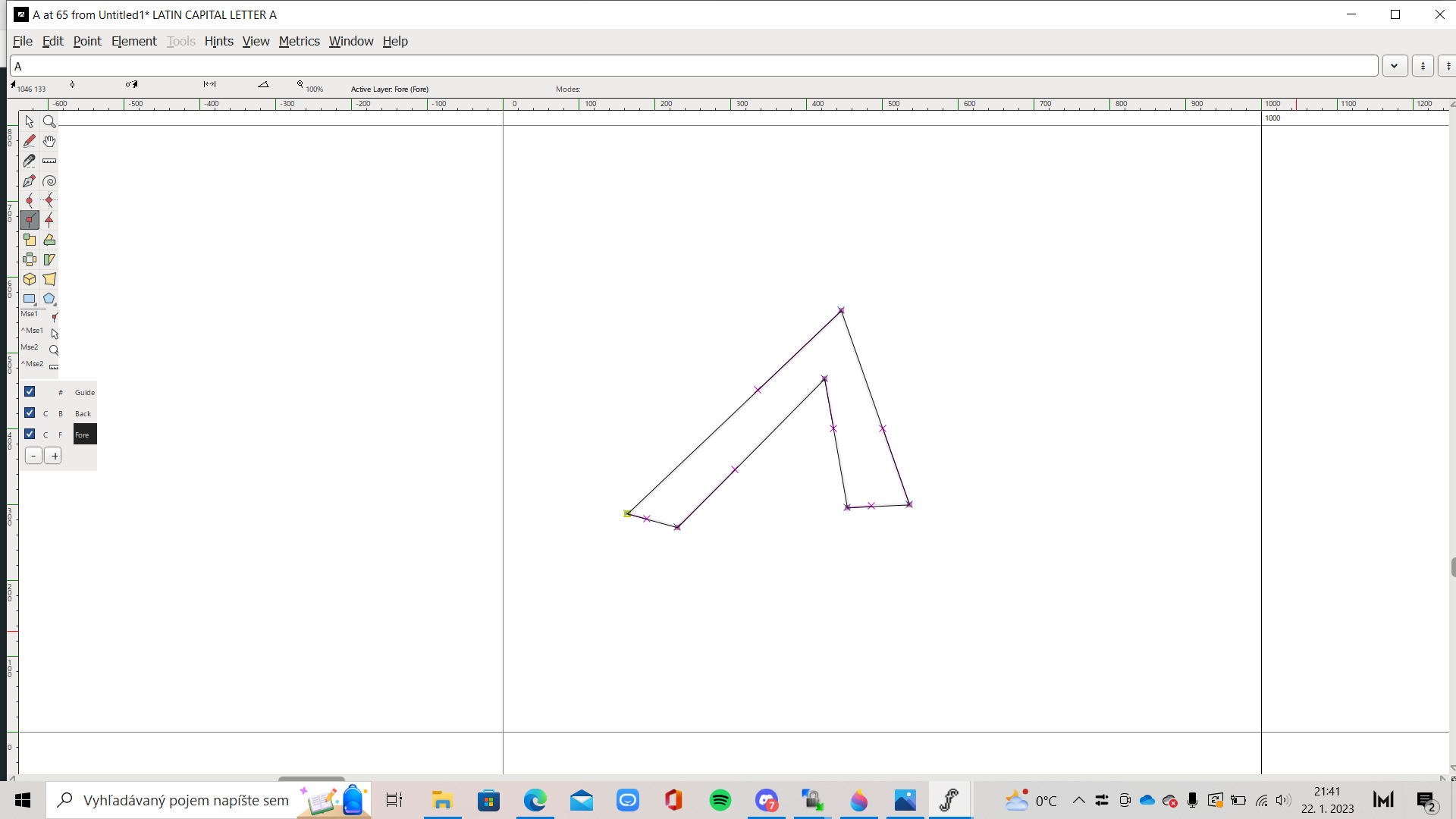Screen dimensions: 1456x819
Task: Select the 3D rotate tool
Action: point(29,279)
